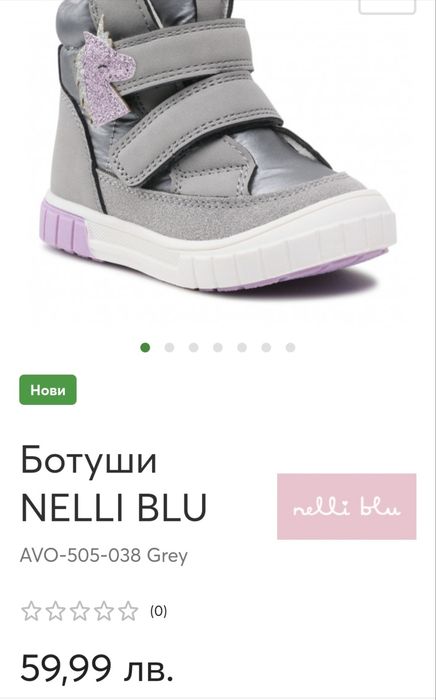Click the green Нови badge
The width and height of the screenshot is (436, 700).
coord(48,390)
